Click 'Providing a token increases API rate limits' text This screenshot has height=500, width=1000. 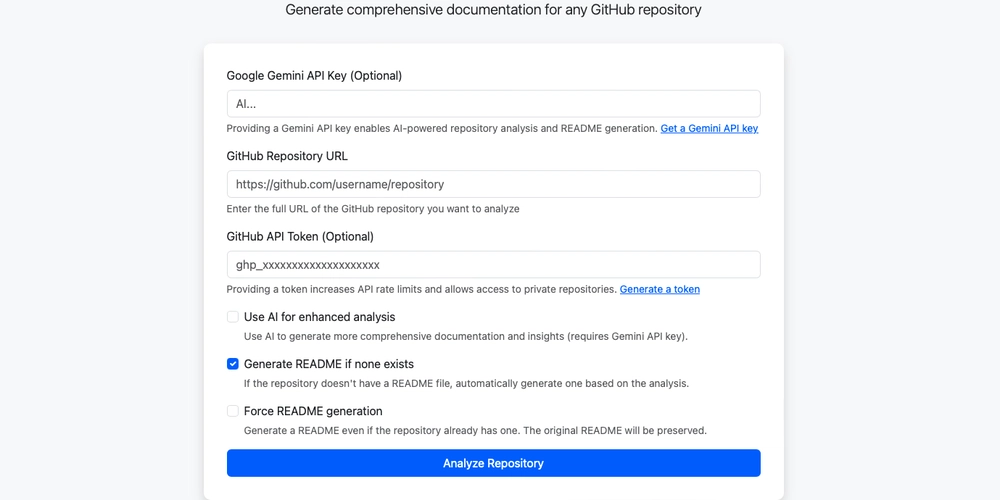[x=422, y=289]
